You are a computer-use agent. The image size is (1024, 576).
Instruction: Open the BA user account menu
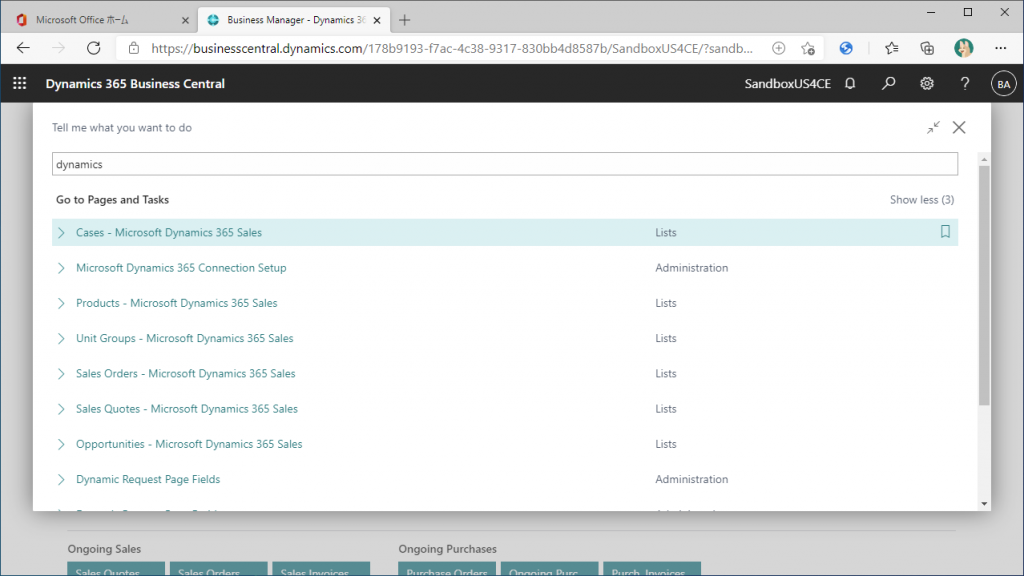tap(1003, 84)
